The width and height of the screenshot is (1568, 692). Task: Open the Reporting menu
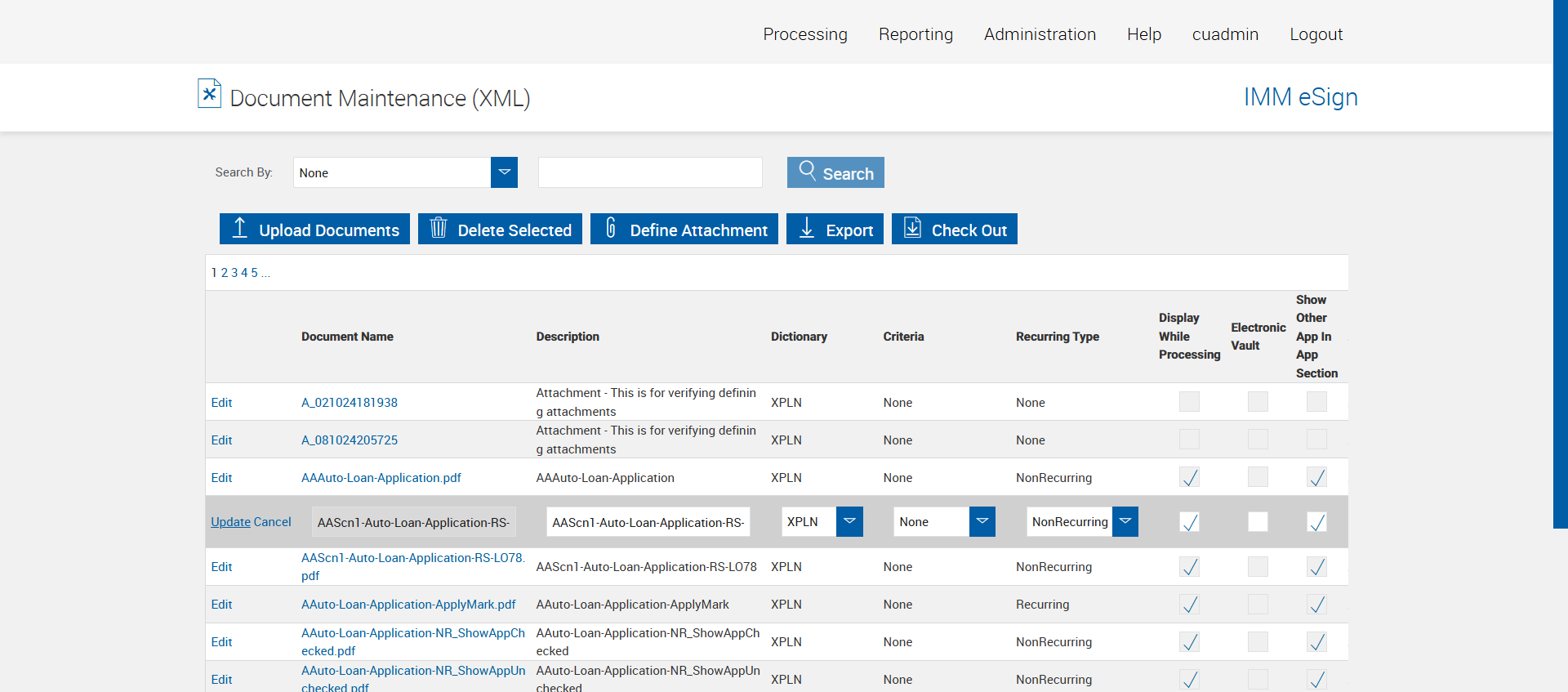[x=915, y=34]
